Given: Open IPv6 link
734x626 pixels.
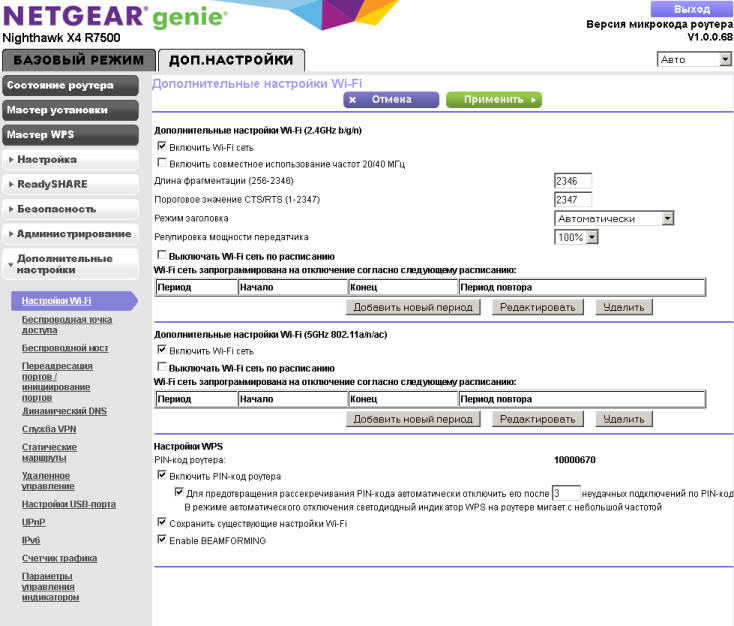Looking at the screenshot, I should click(31, 540).
